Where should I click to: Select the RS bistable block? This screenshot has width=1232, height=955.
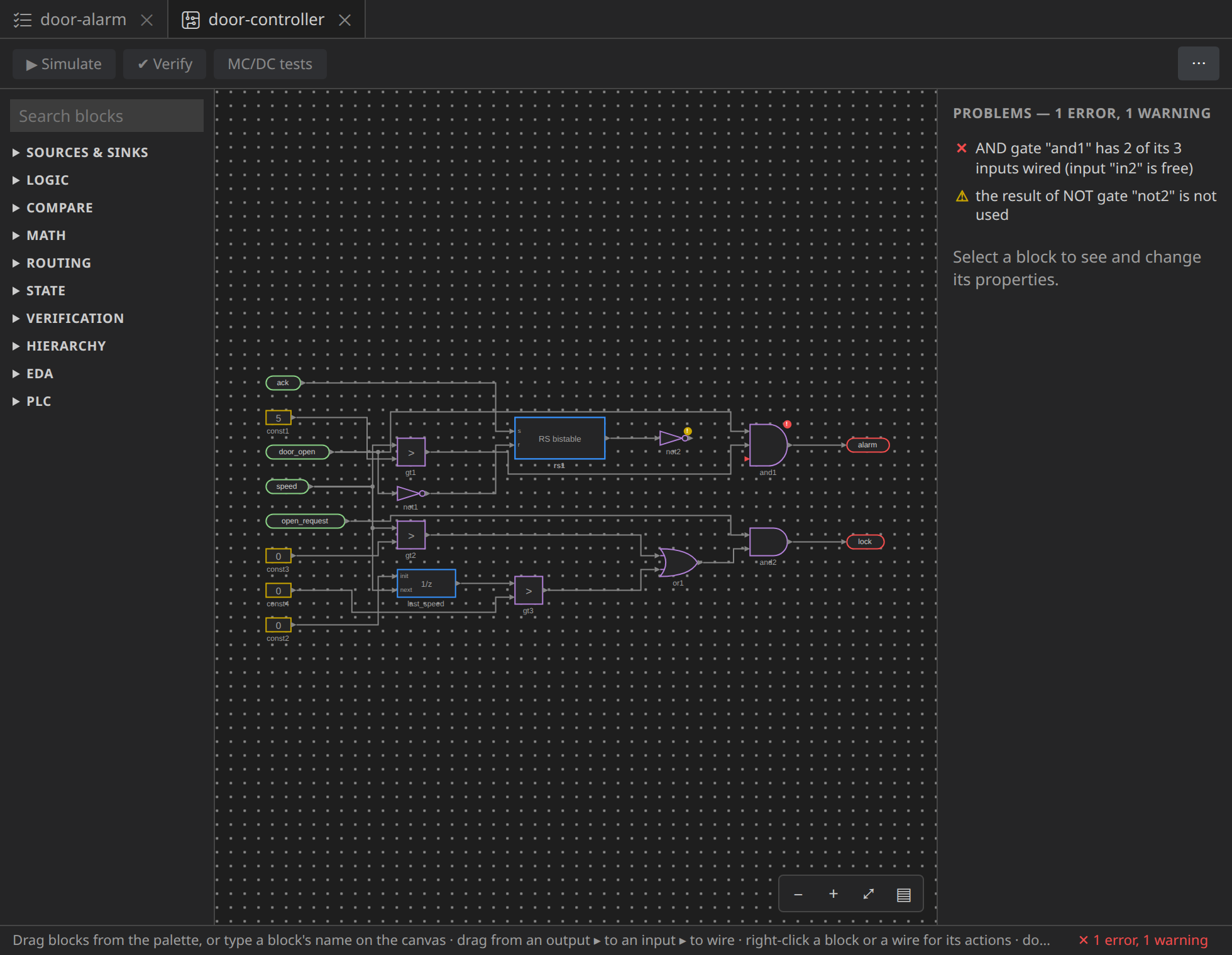point(559,438)
